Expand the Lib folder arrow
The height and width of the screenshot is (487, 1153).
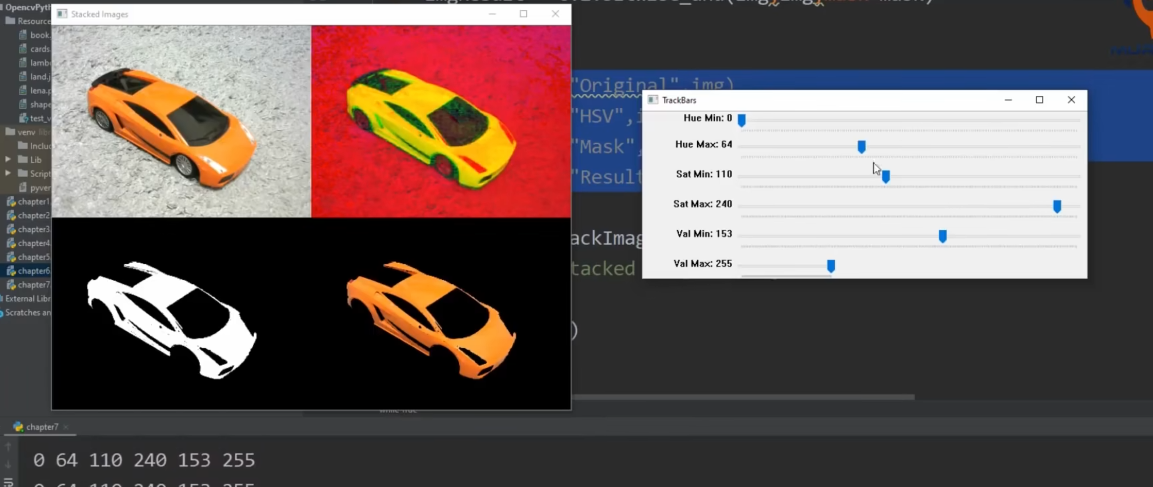[x=8, y=160]
